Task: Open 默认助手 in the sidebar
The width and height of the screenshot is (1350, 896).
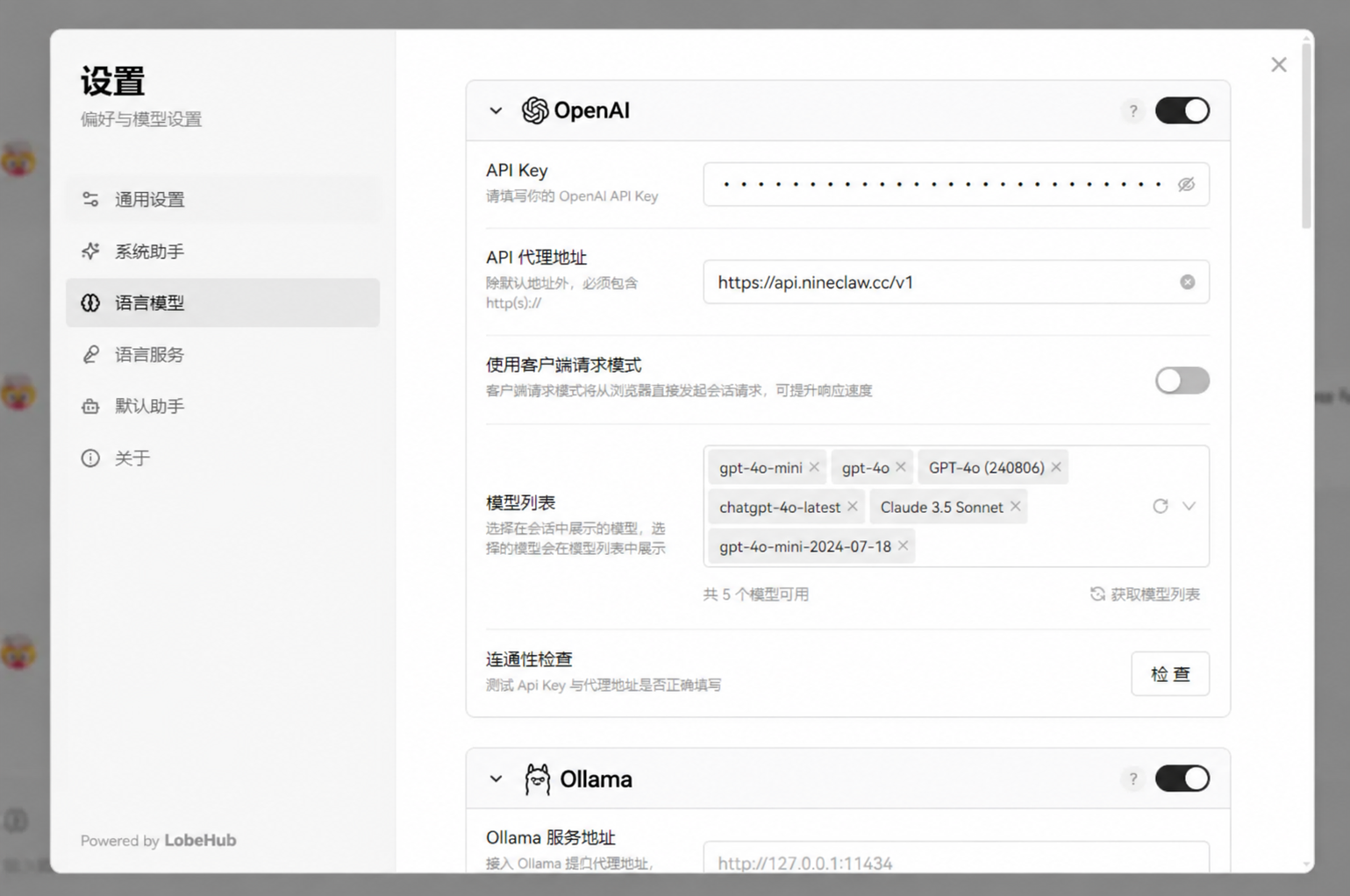Action: tap(223, 406)
